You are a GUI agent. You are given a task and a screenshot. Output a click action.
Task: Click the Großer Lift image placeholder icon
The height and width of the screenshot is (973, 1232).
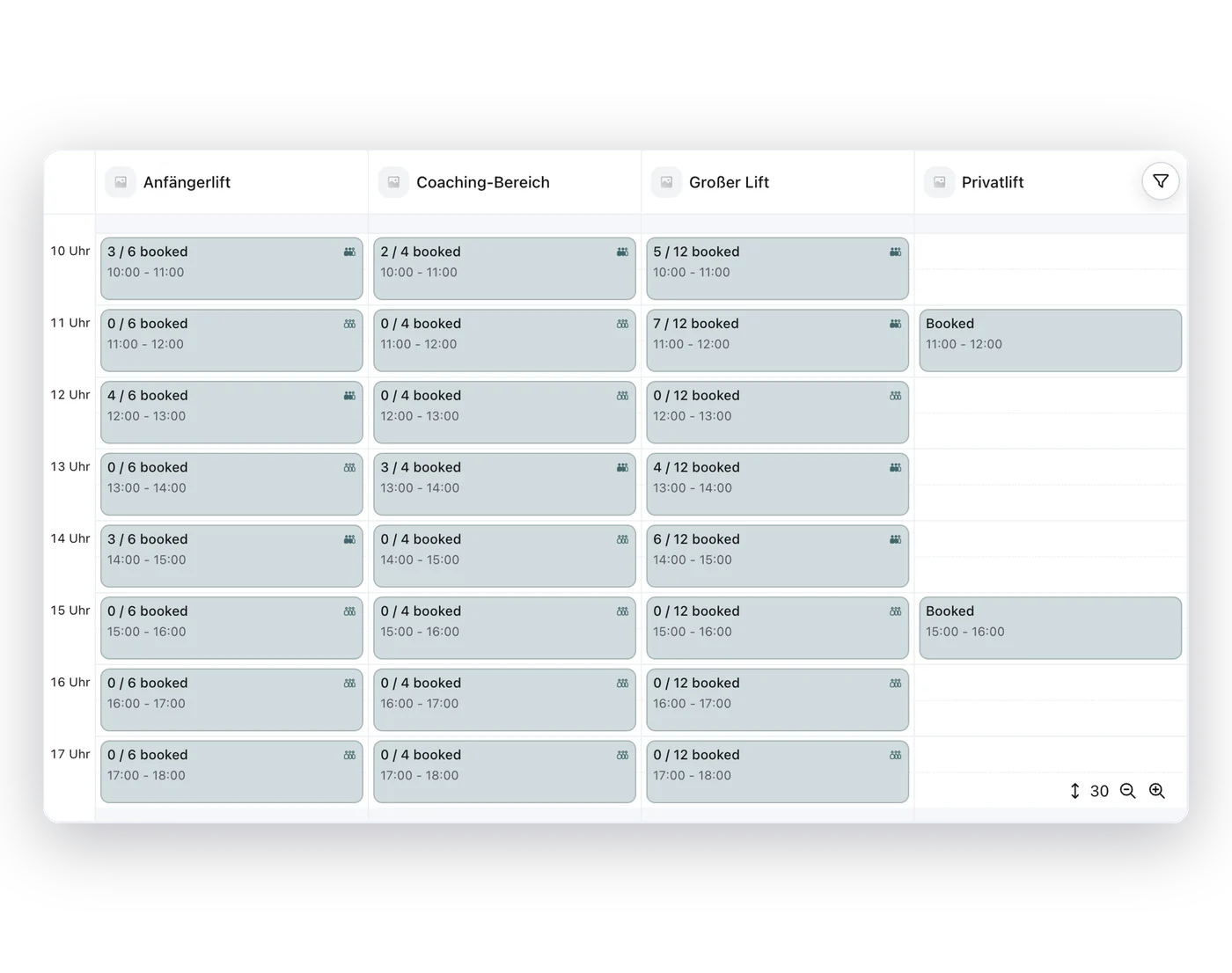(x=666, y=182)
